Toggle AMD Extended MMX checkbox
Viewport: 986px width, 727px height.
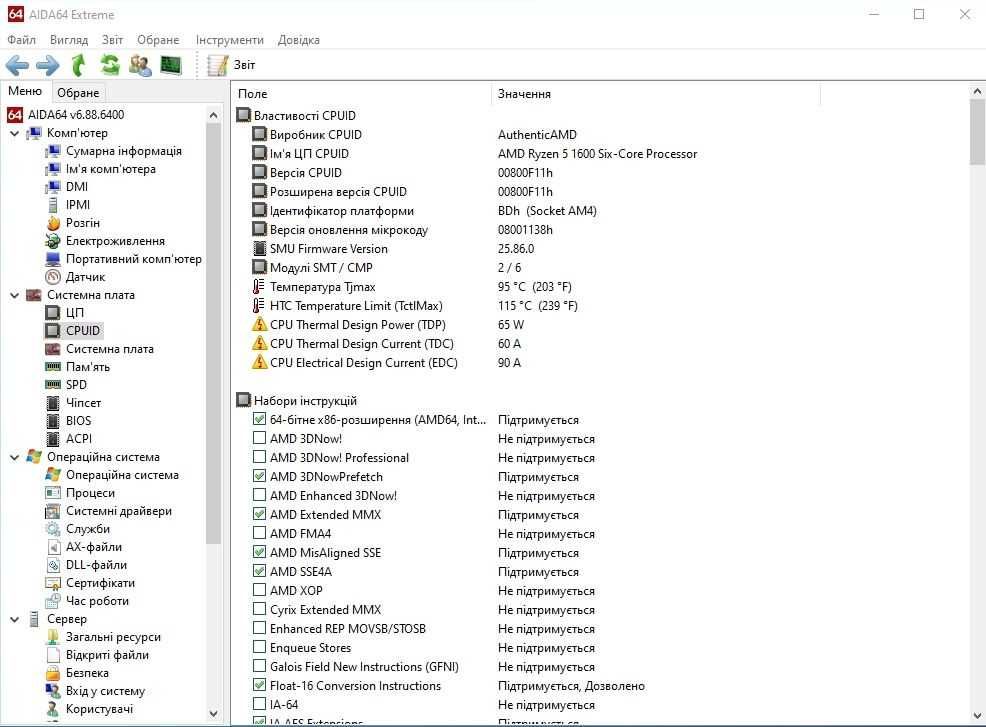coord(259,514)
